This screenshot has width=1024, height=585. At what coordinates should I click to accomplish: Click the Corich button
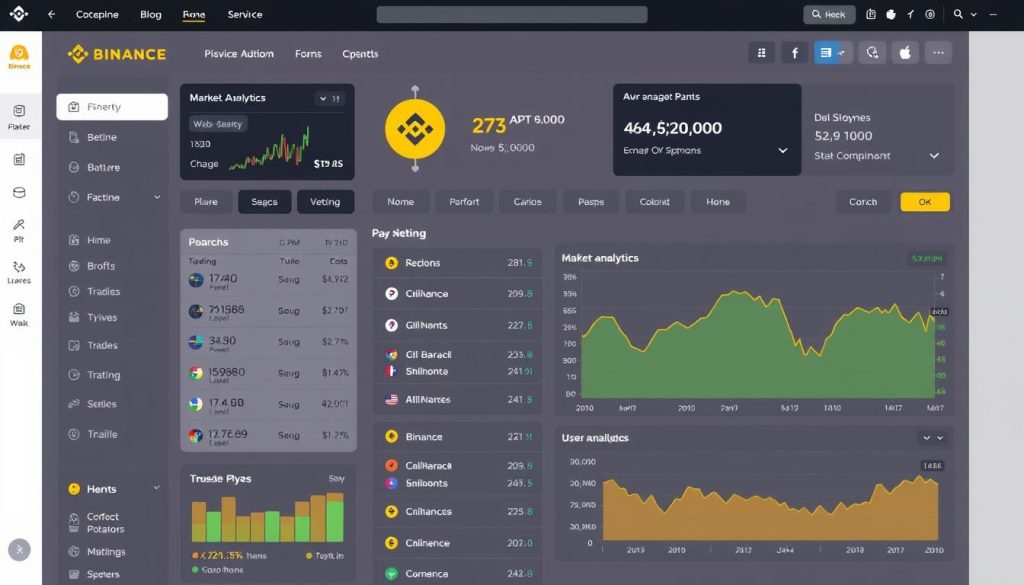(863, 202)
